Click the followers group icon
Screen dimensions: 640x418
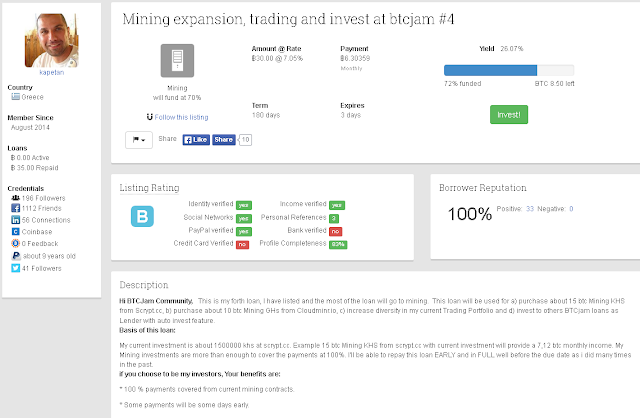tap(16, 198)
